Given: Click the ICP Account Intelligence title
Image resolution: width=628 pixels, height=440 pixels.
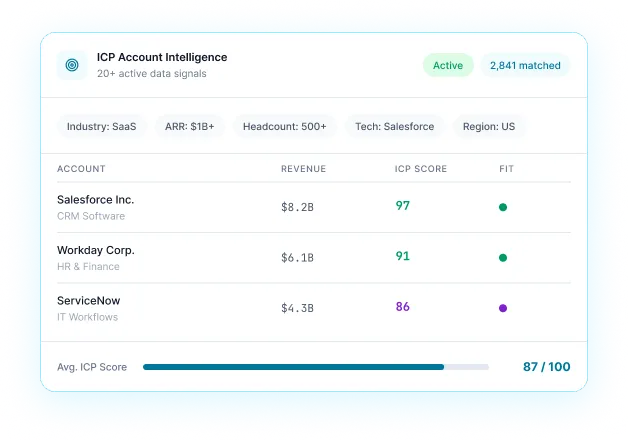Looking at the screenshot, I should [x=162, y=57].
